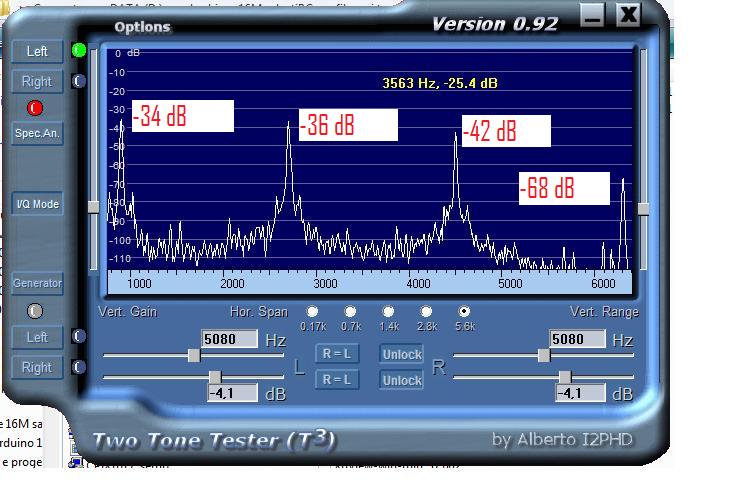Toggle the LED indicator beside top Right button
The height and width of the screenshot is (484, 748).
79,81
